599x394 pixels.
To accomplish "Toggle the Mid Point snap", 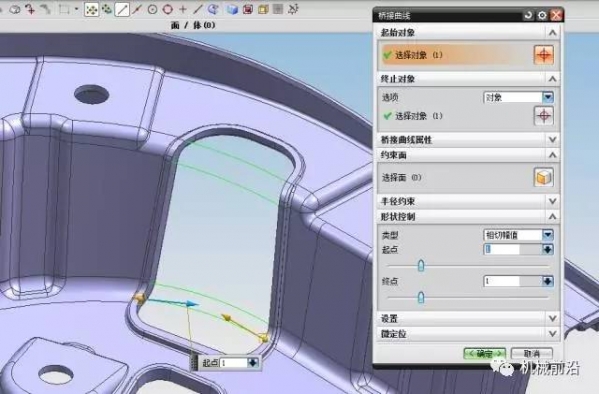I will point(137,10).
